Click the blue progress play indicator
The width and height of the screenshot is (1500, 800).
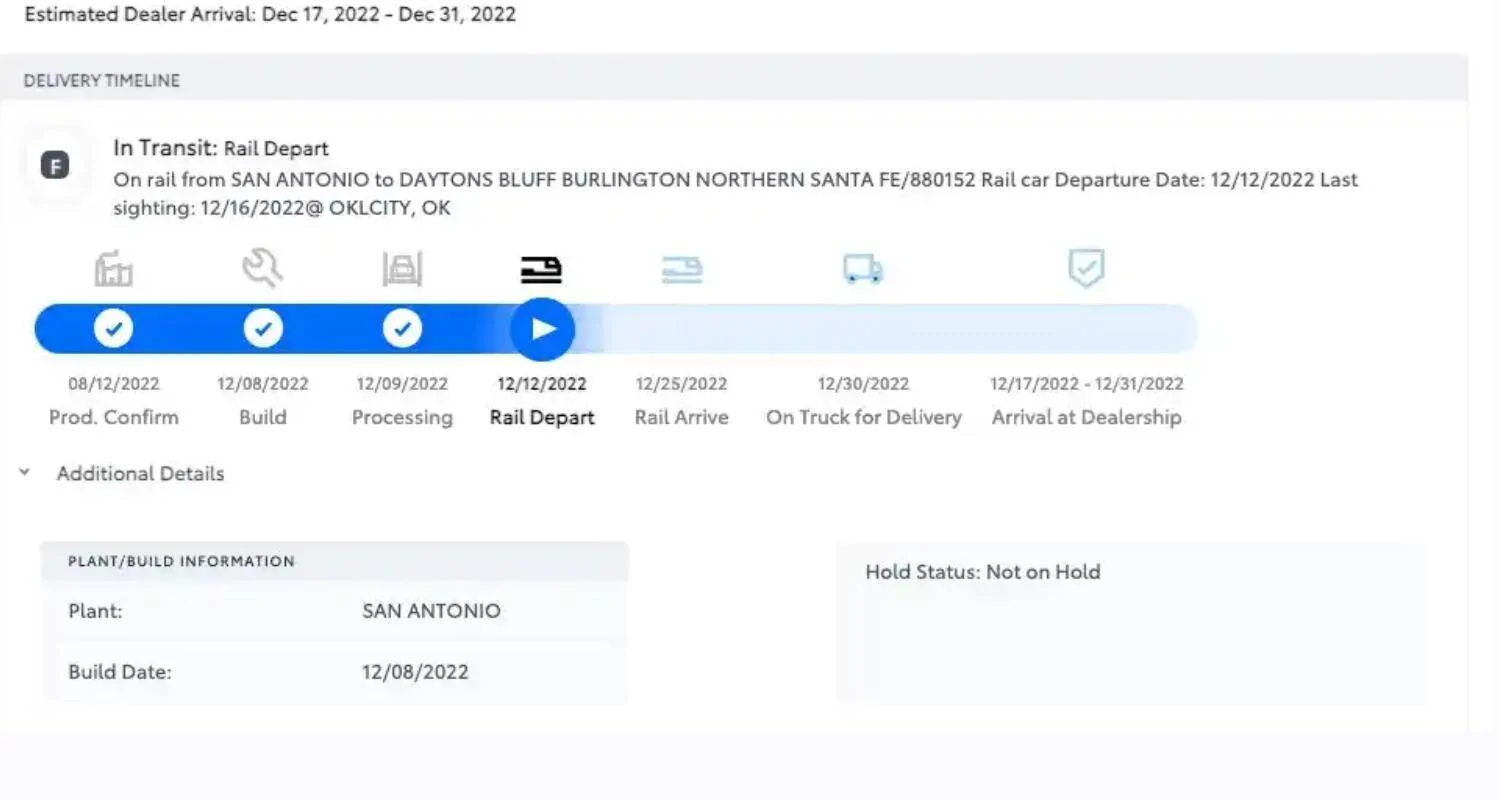(x=541, y=328)
